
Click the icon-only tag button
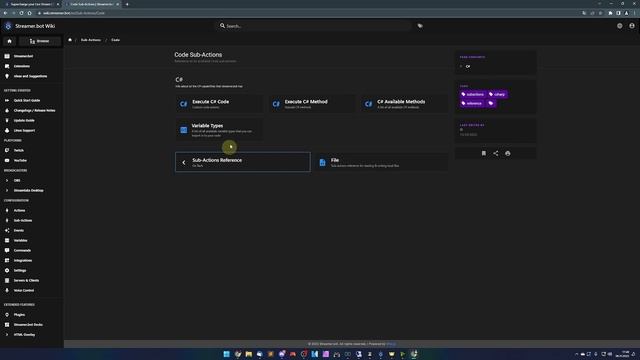tap(491, 103)
